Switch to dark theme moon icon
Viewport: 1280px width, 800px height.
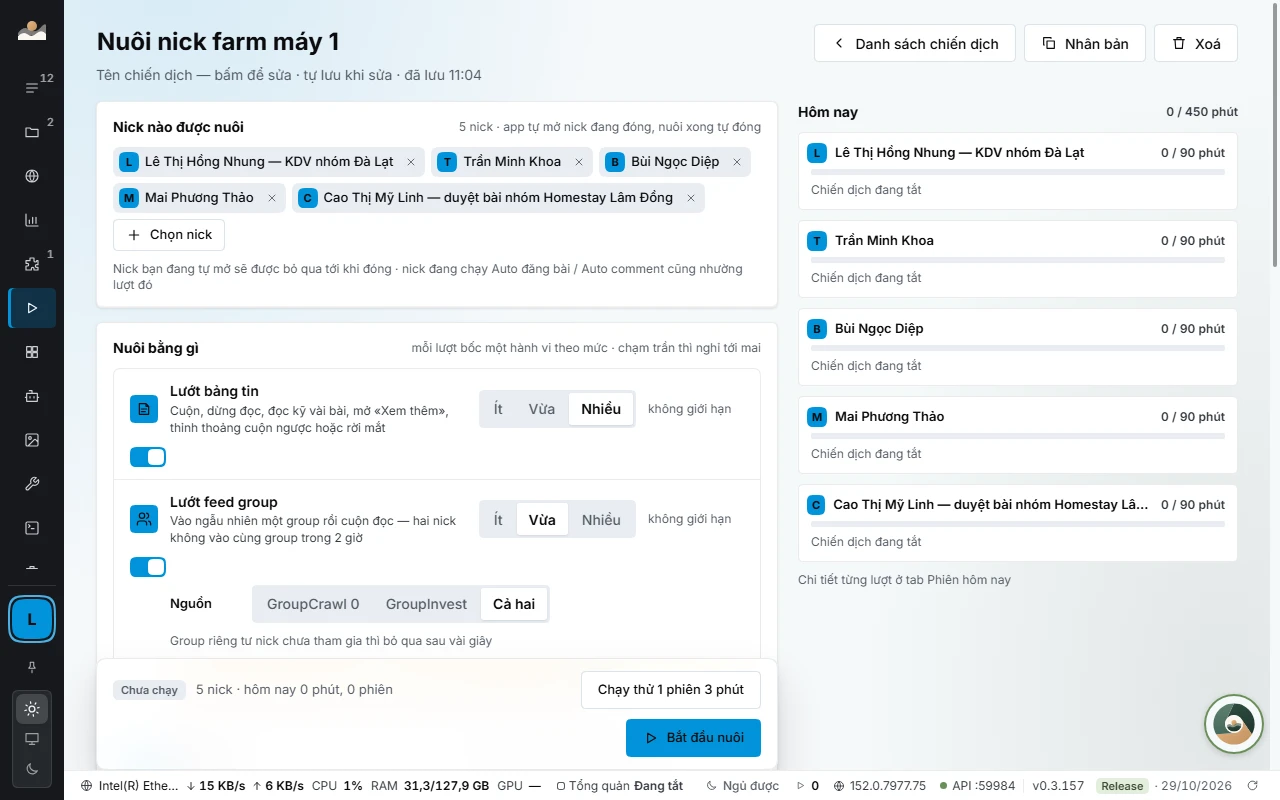[x=32, y=768]
